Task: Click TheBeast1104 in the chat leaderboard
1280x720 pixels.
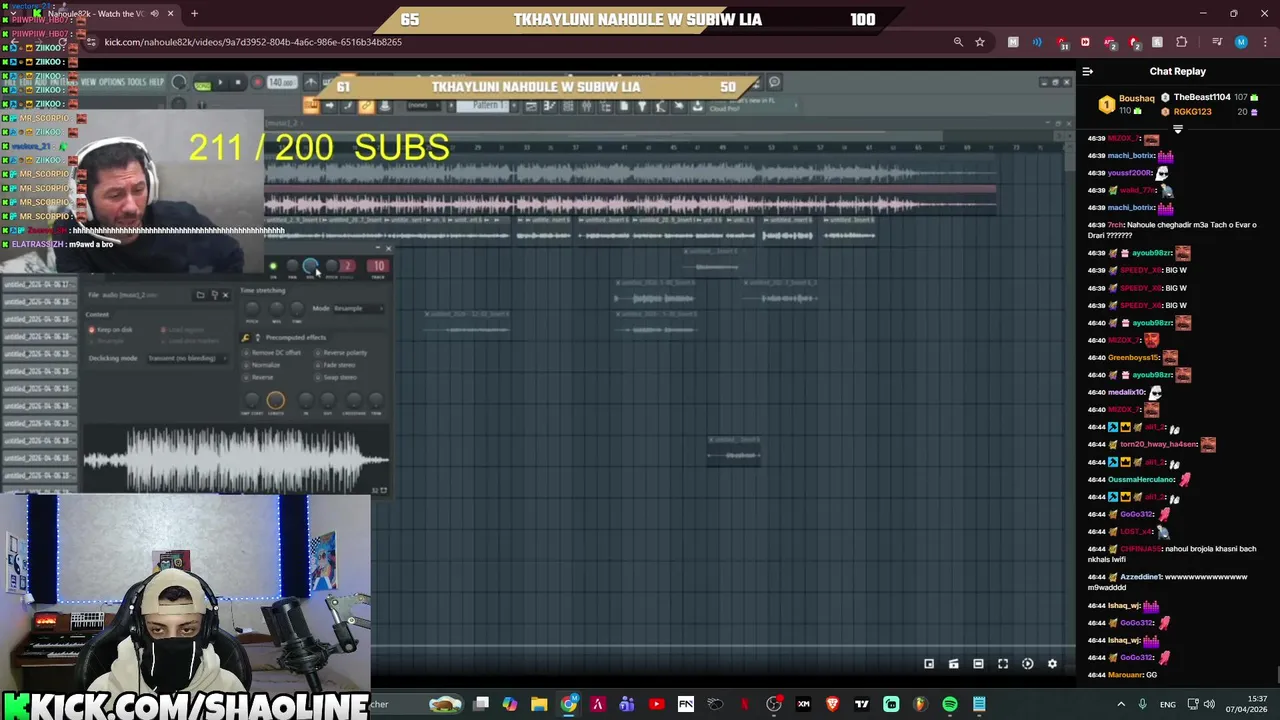Action: [1202, 97]
